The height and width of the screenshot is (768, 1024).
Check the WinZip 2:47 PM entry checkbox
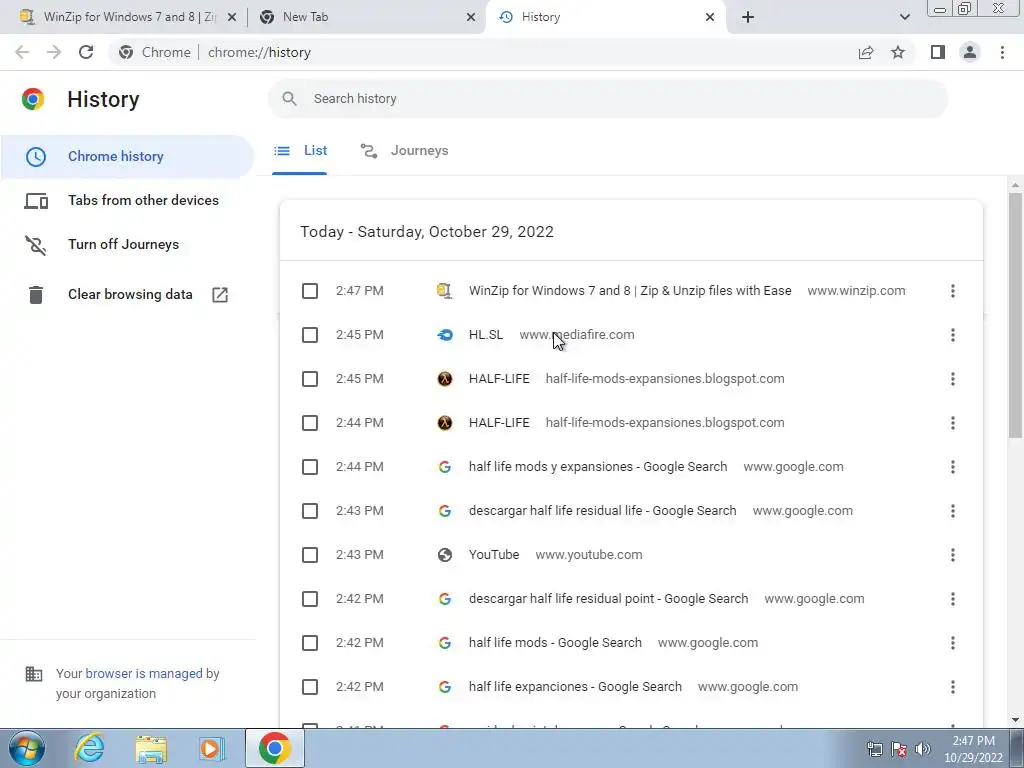click(310, 291)
